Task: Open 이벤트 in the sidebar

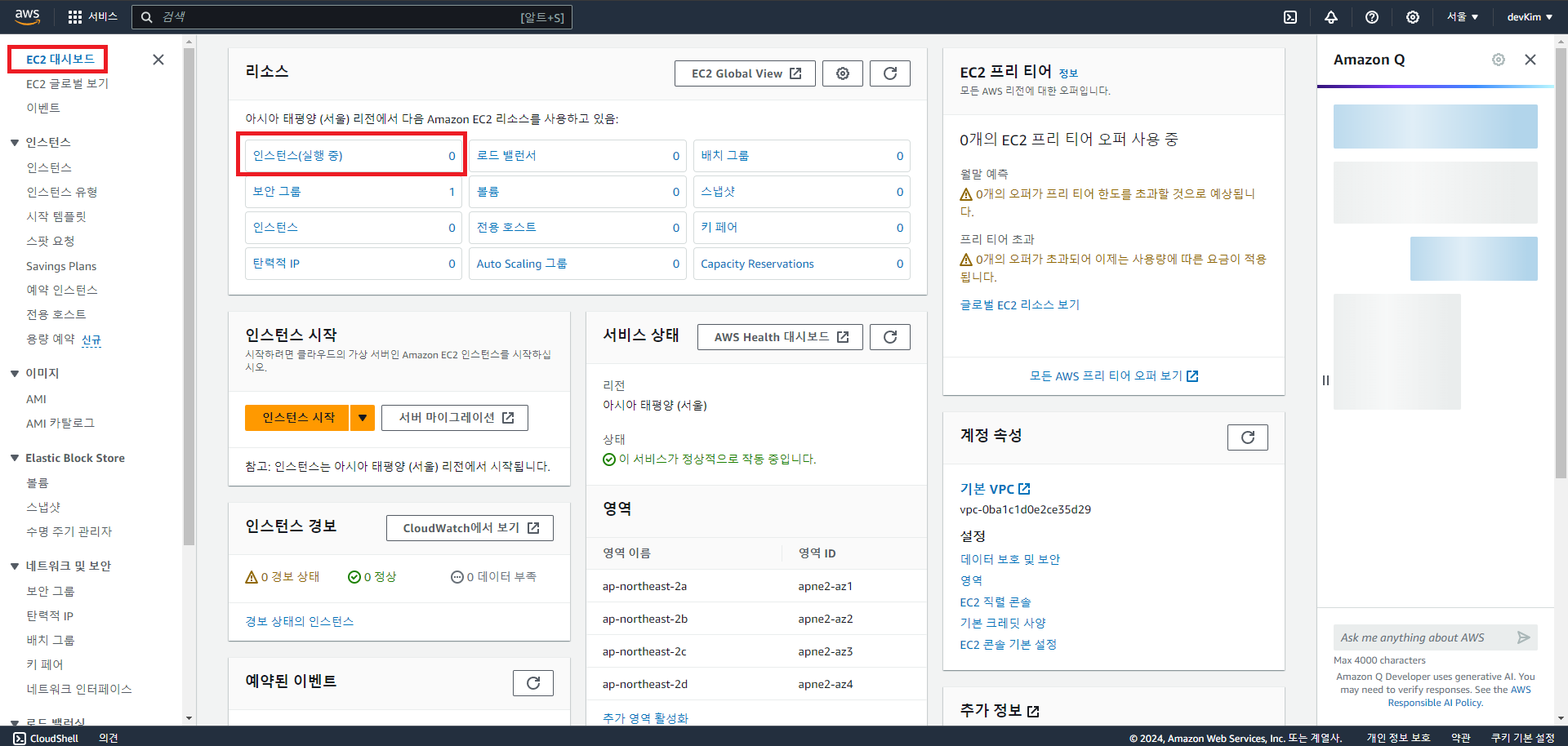Action: (x=43, y=108)
